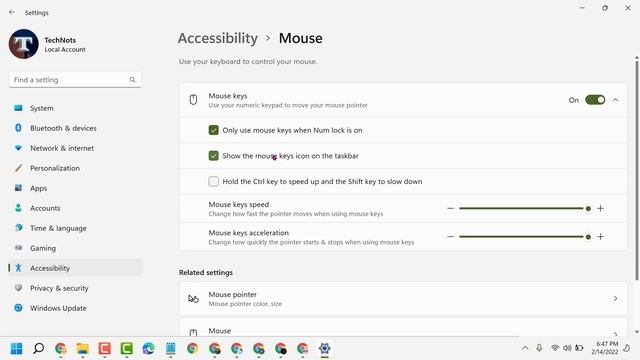
Task: Click the battery tray icon
Action: tap(579, 348)
